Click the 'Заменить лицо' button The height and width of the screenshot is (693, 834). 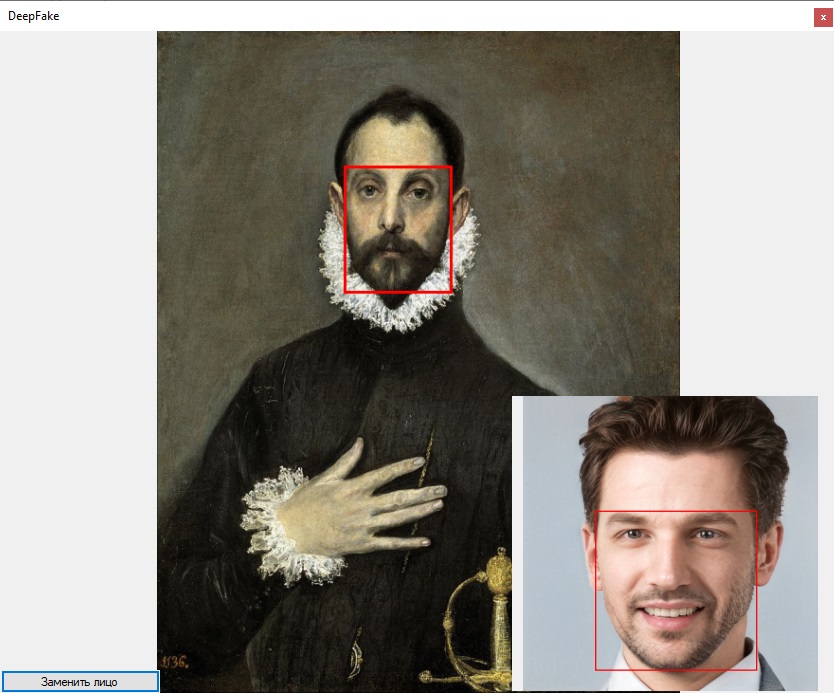[80, 681]
